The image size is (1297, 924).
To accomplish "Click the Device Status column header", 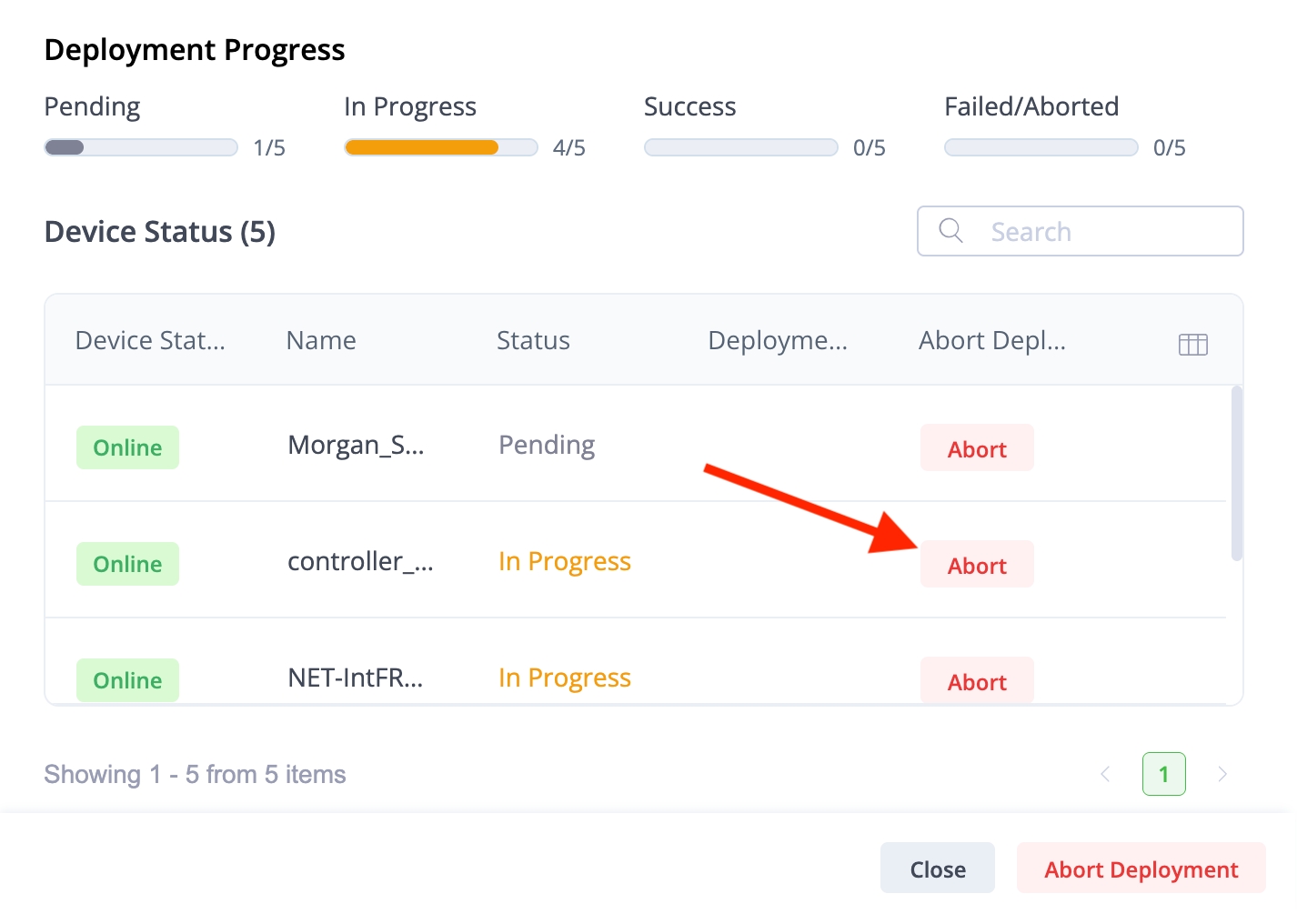I will click(x=150, y=340).
